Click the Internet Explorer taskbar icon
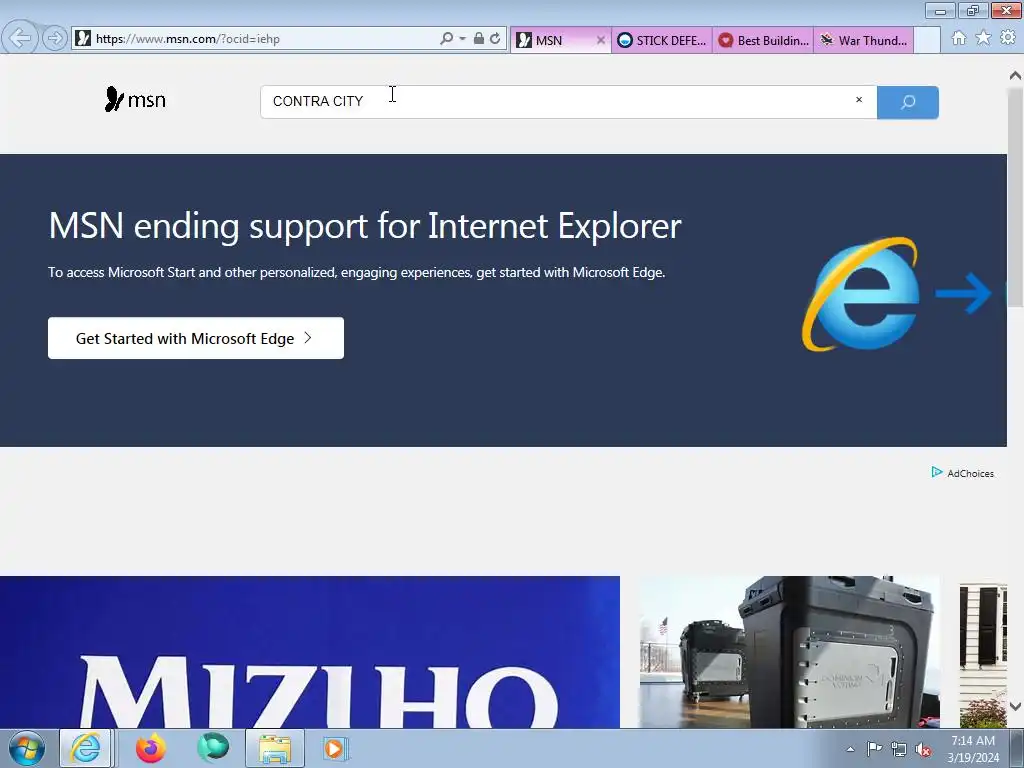Viewport: 1024px width, 768px height. tap(86, 748)
